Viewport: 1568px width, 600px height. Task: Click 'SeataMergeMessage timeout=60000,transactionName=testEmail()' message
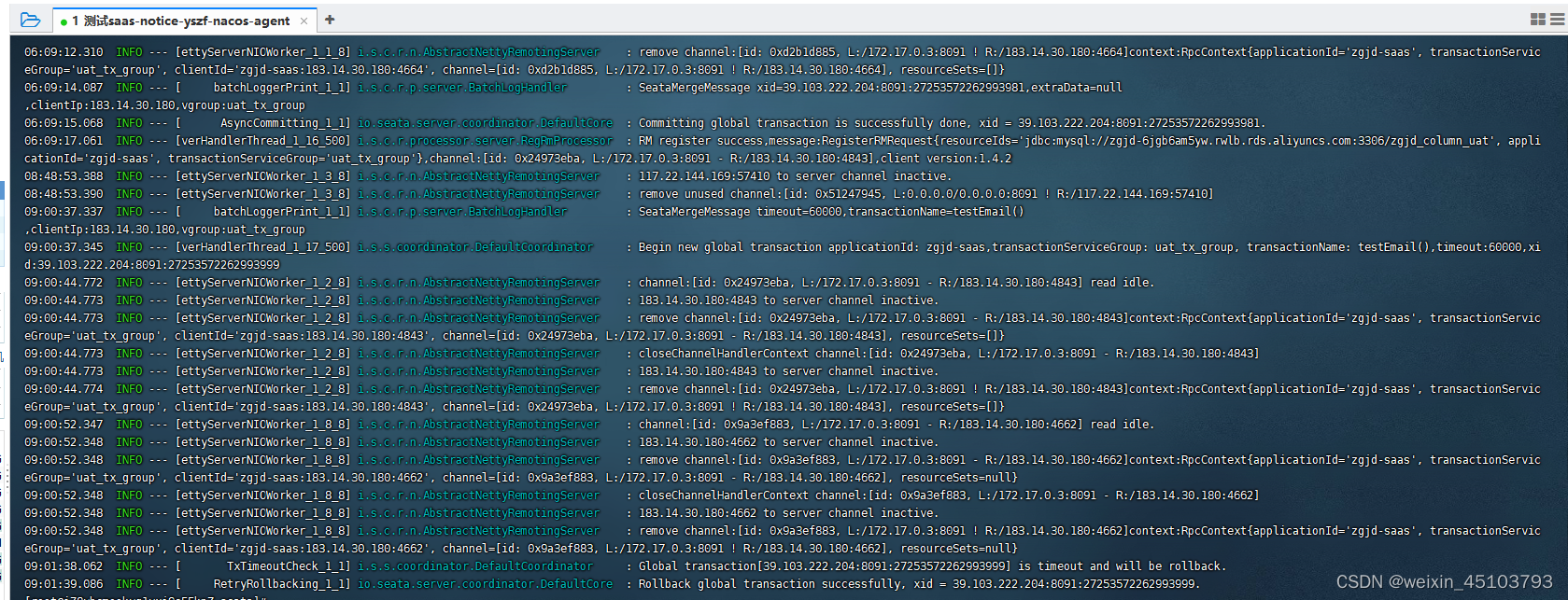point(831,212)
